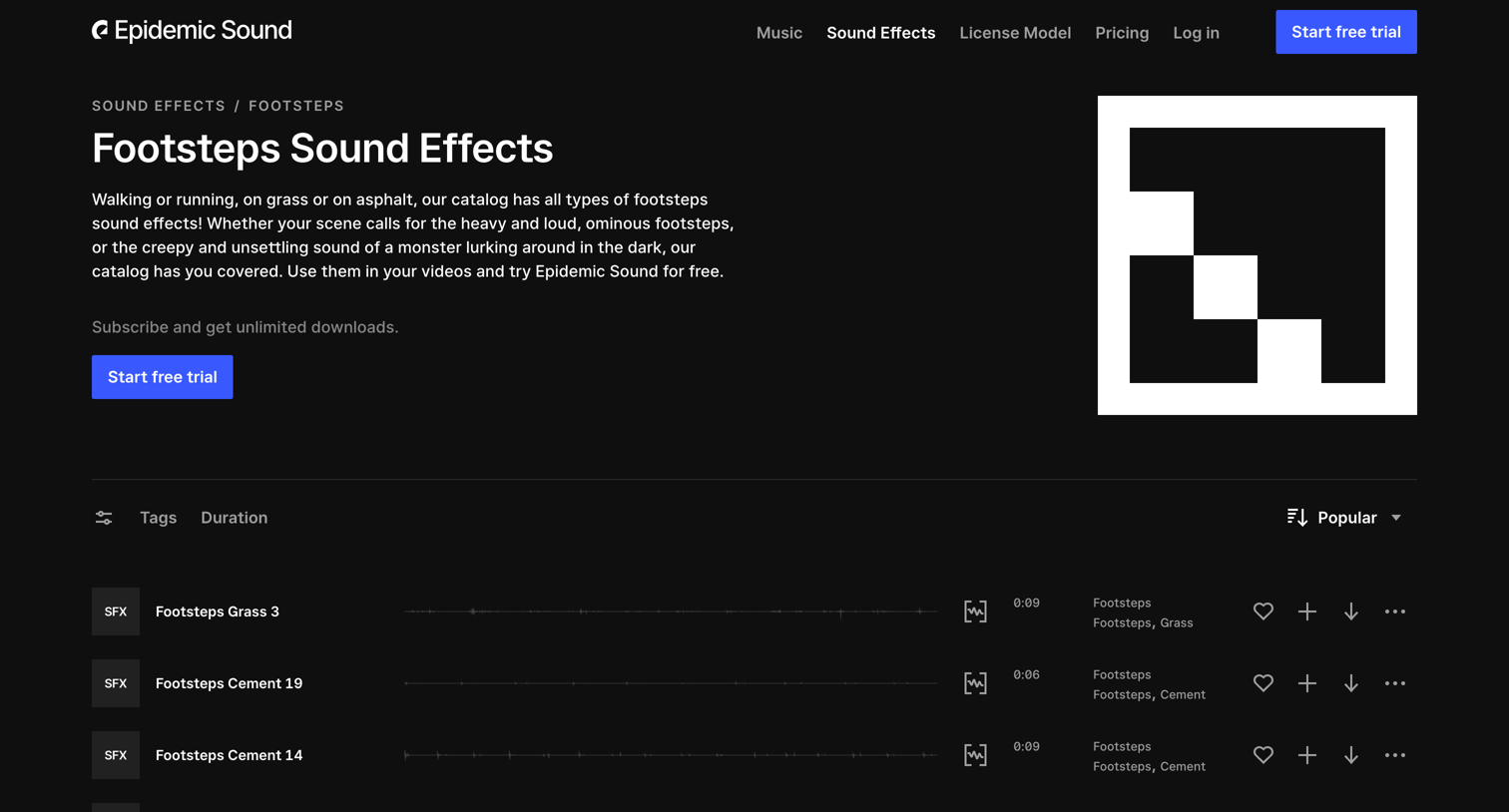Open more options for Footsteps Grass 3

tap(1395, 611)
